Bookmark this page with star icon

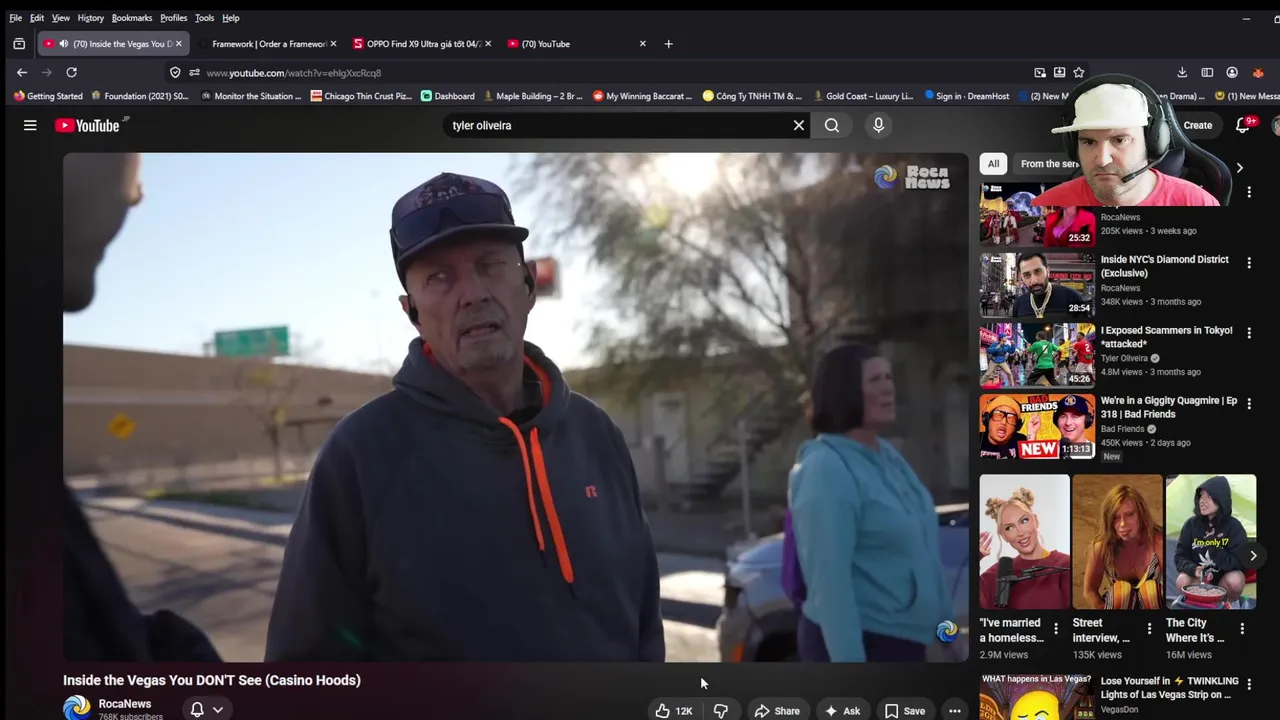click(x=1078, y=72)
